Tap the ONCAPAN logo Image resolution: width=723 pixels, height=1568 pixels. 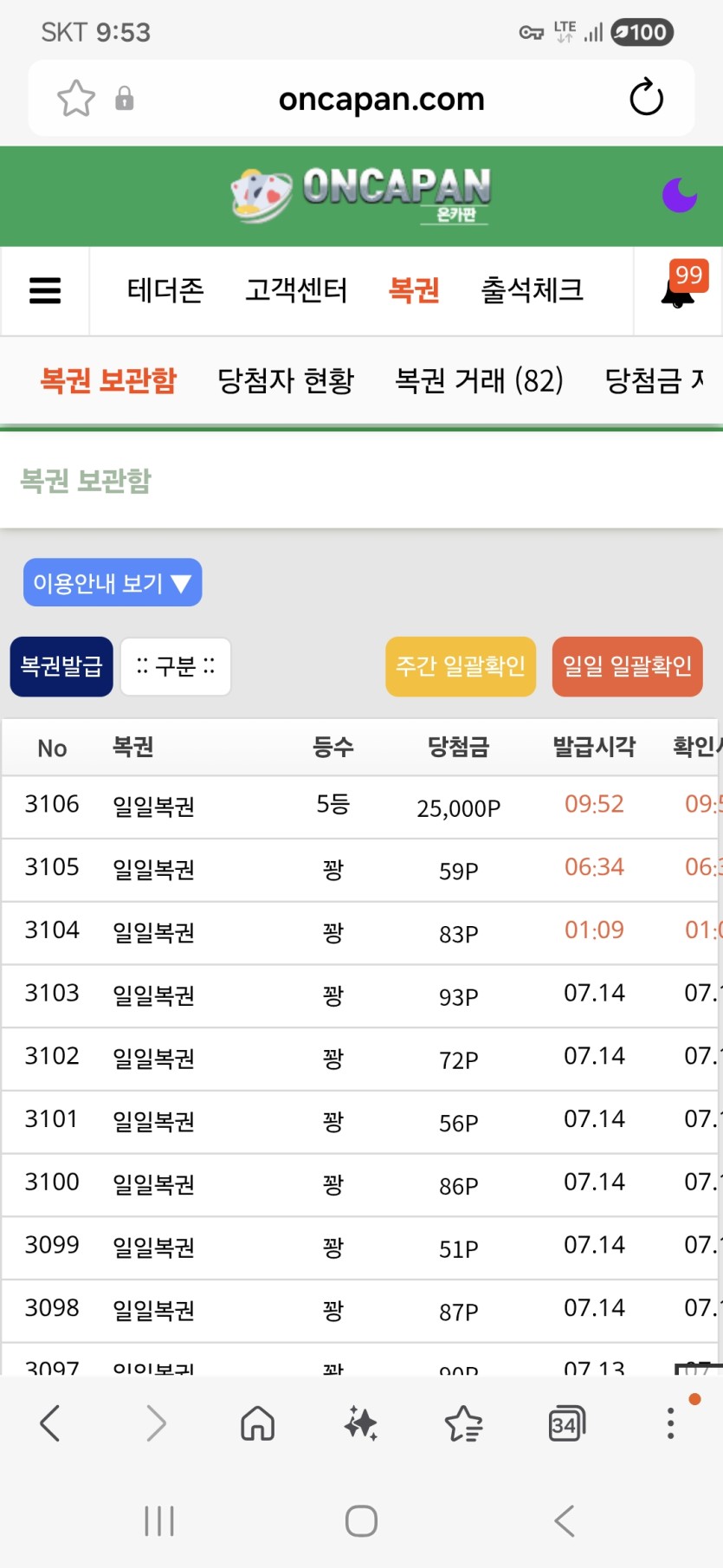point(360,196)
